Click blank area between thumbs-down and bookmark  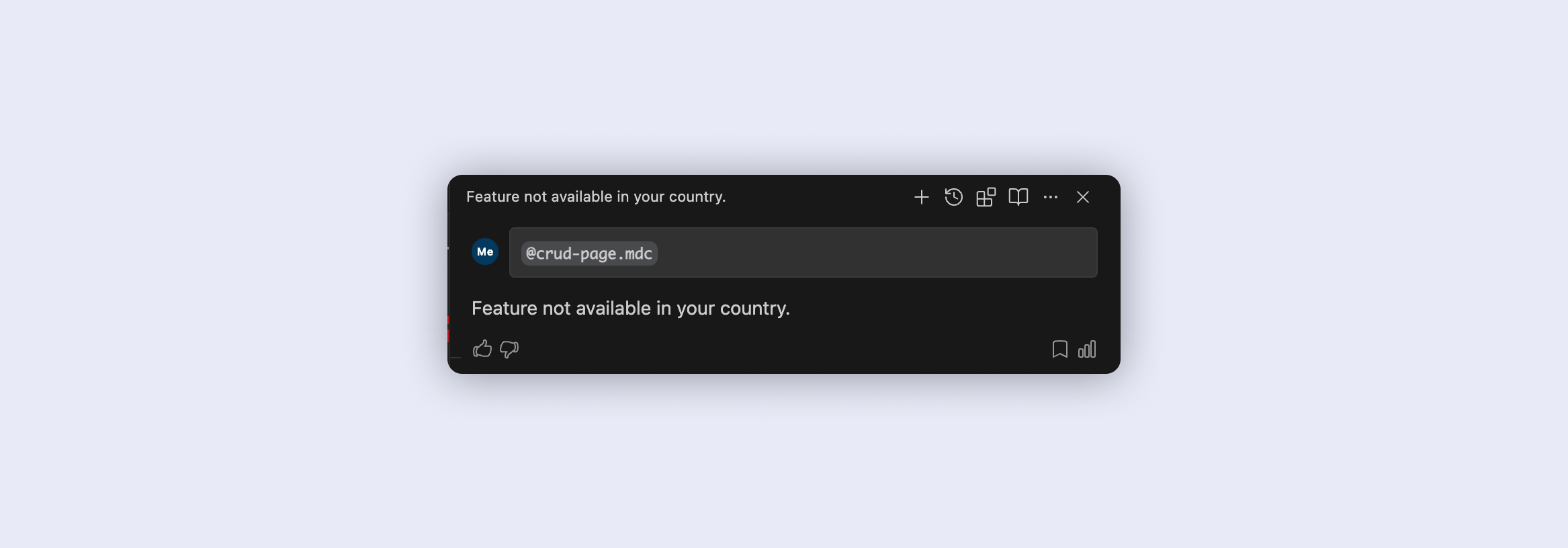(779, 349)
